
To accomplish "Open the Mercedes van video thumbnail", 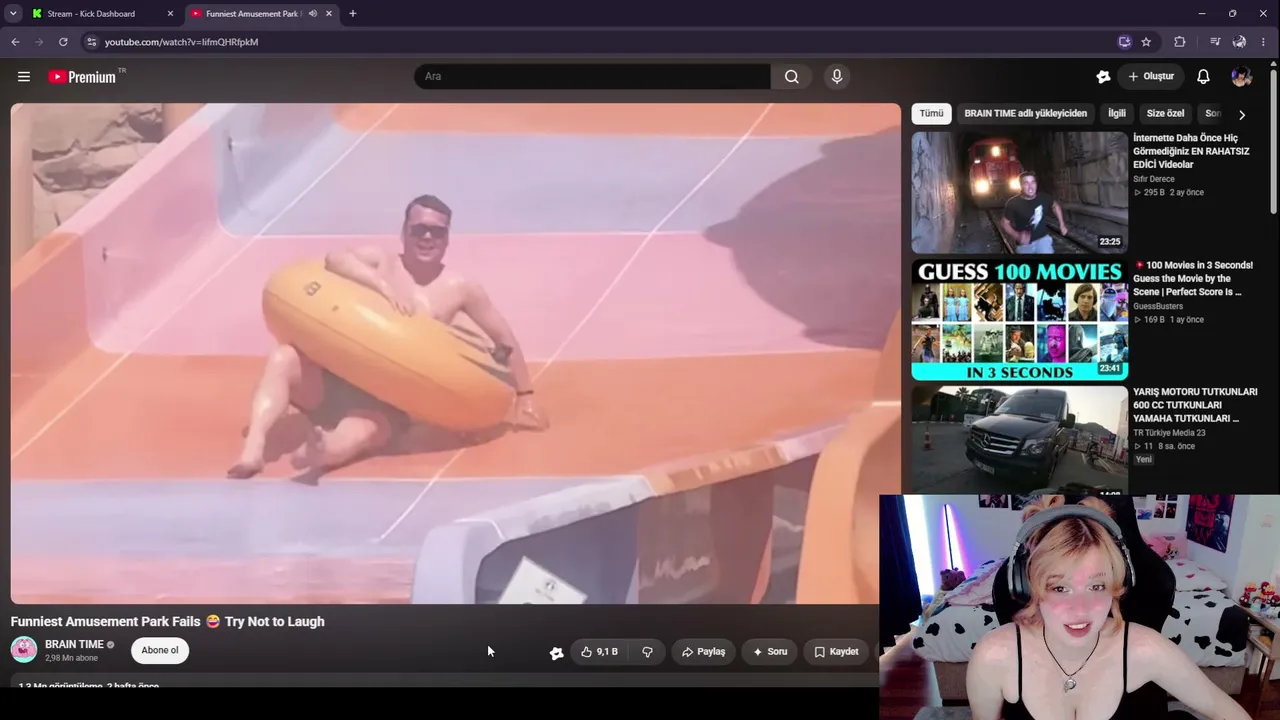I will [x=1019, y=440].
